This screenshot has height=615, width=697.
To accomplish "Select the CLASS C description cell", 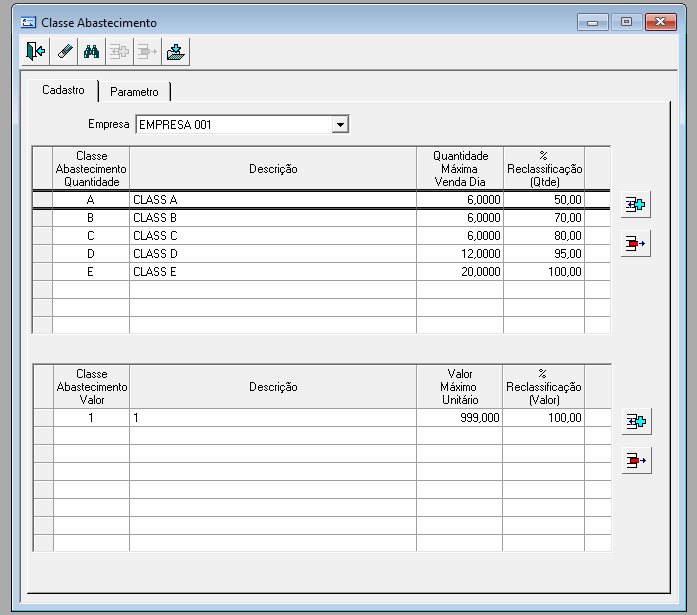I will pos(273,236).
